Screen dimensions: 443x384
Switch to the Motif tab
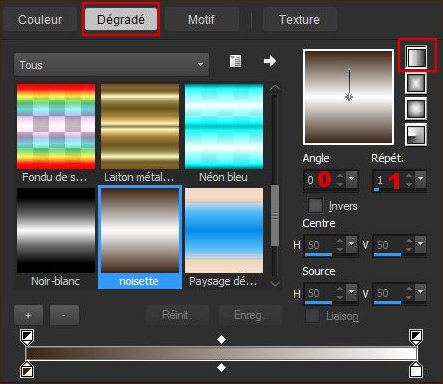[201, 20]
